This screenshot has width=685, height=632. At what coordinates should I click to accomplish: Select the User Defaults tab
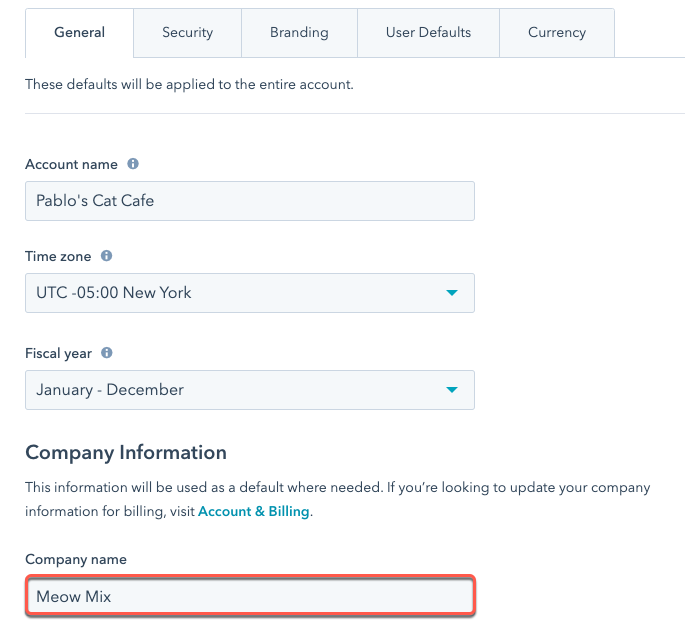(428, 33)
